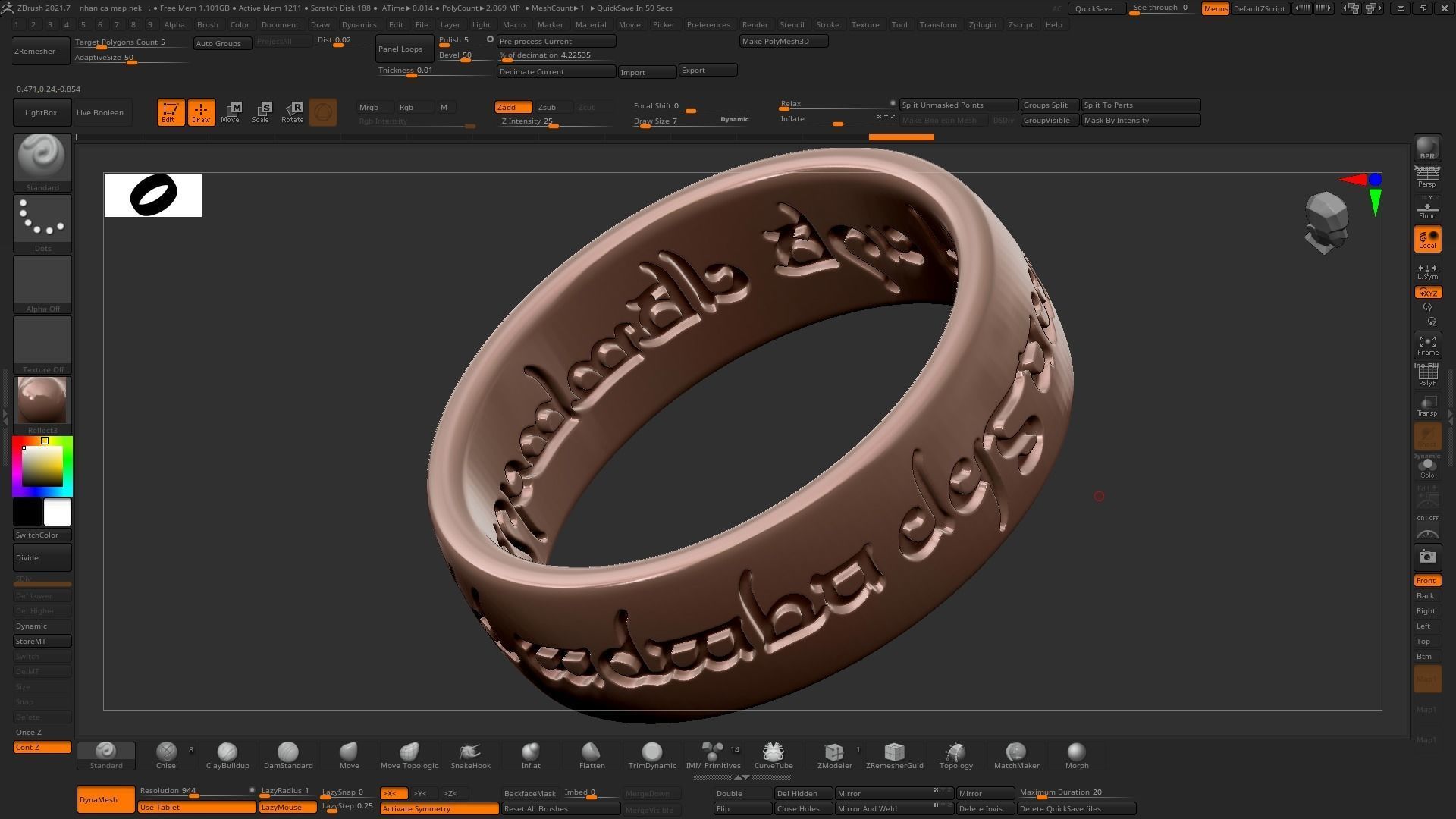The width and height of the screenshot is (1456, 819).
Task: Click the Resolution 944 slider field
Action: click(x=196, y=792)
